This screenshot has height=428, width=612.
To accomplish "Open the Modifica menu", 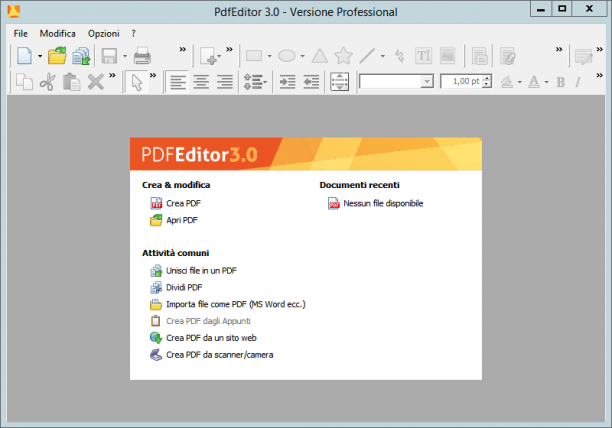I will tap(57, 34).
